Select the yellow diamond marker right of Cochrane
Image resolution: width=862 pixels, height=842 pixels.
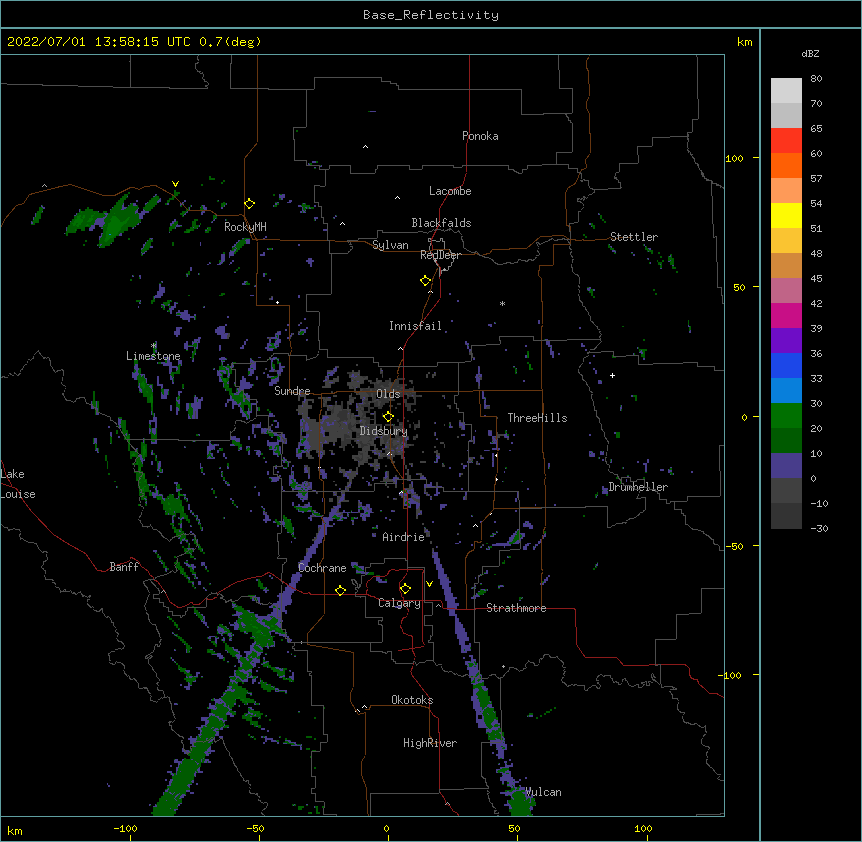tap(340, 590)
